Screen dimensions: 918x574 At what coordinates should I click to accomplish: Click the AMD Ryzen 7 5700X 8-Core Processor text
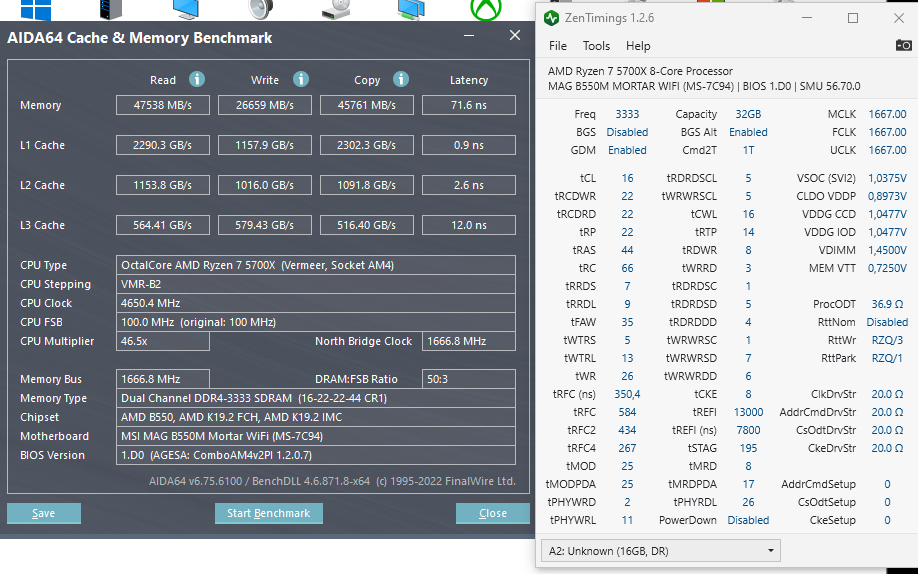point(640,71)
